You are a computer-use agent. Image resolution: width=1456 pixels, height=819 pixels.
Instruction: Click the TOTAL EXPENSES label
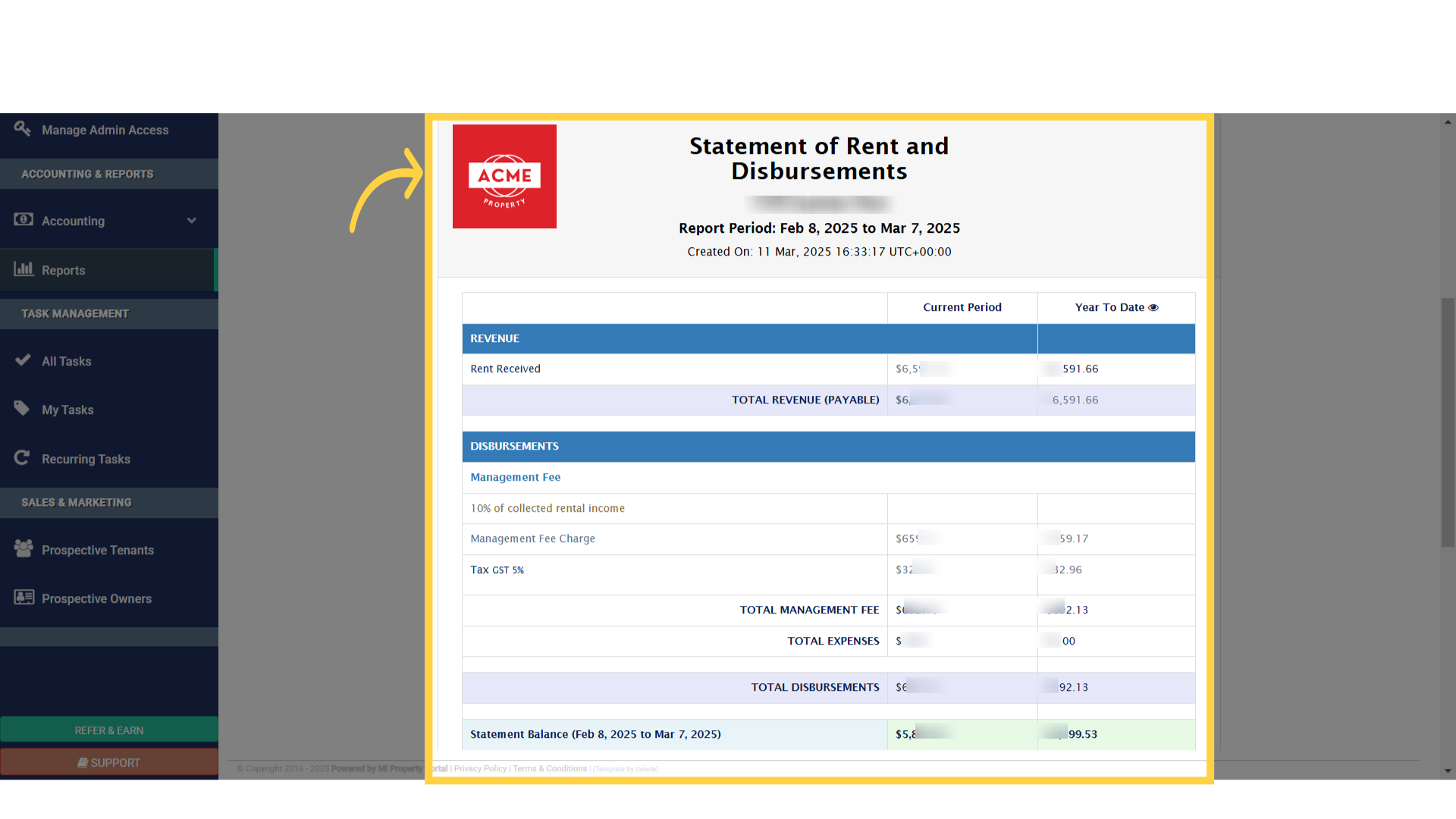click(x=833, y=641)
